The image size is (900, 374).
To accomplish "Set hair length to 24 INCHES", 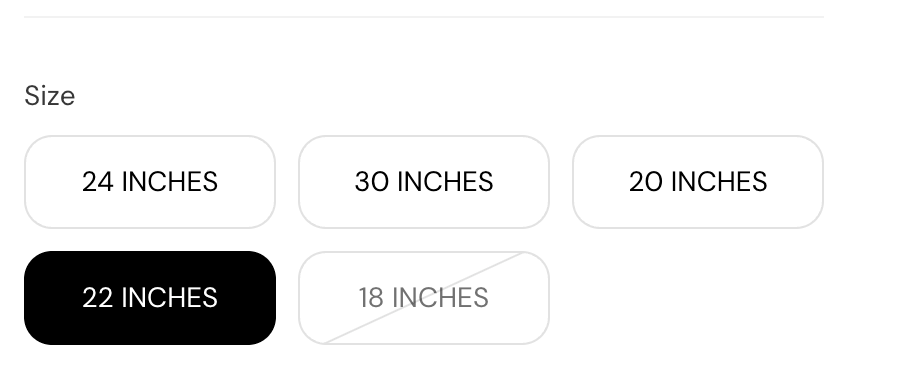I will point(150,182).
